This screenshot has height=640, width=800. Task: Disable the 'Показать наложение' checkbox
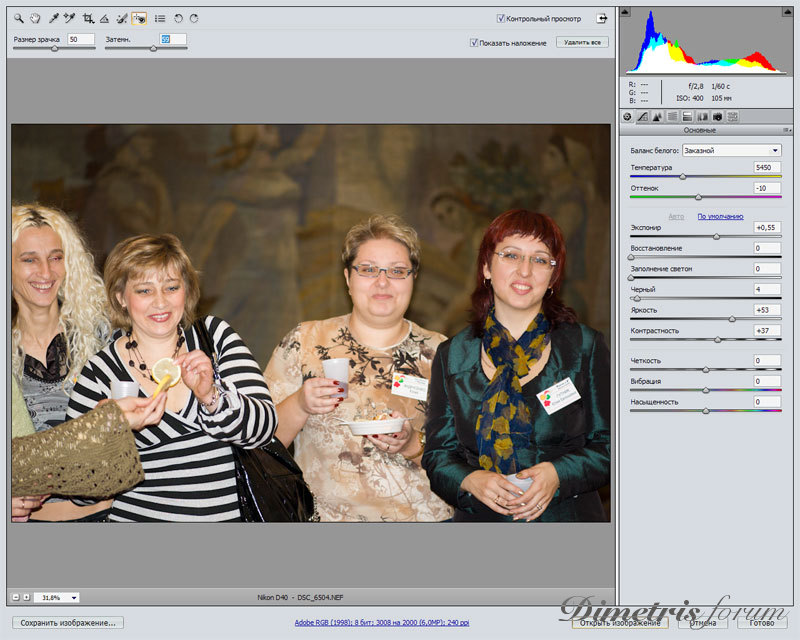tap(474, 43)
